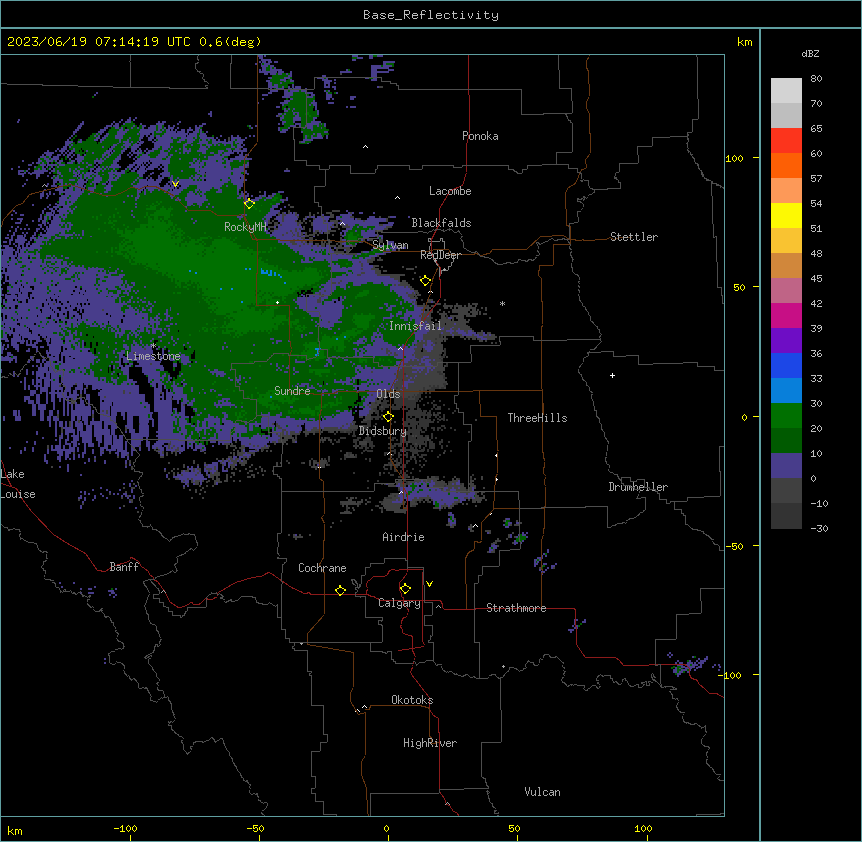Click the km unit label at top right
The height and width of the screenshot is (842, 862).
click(745, 42)
